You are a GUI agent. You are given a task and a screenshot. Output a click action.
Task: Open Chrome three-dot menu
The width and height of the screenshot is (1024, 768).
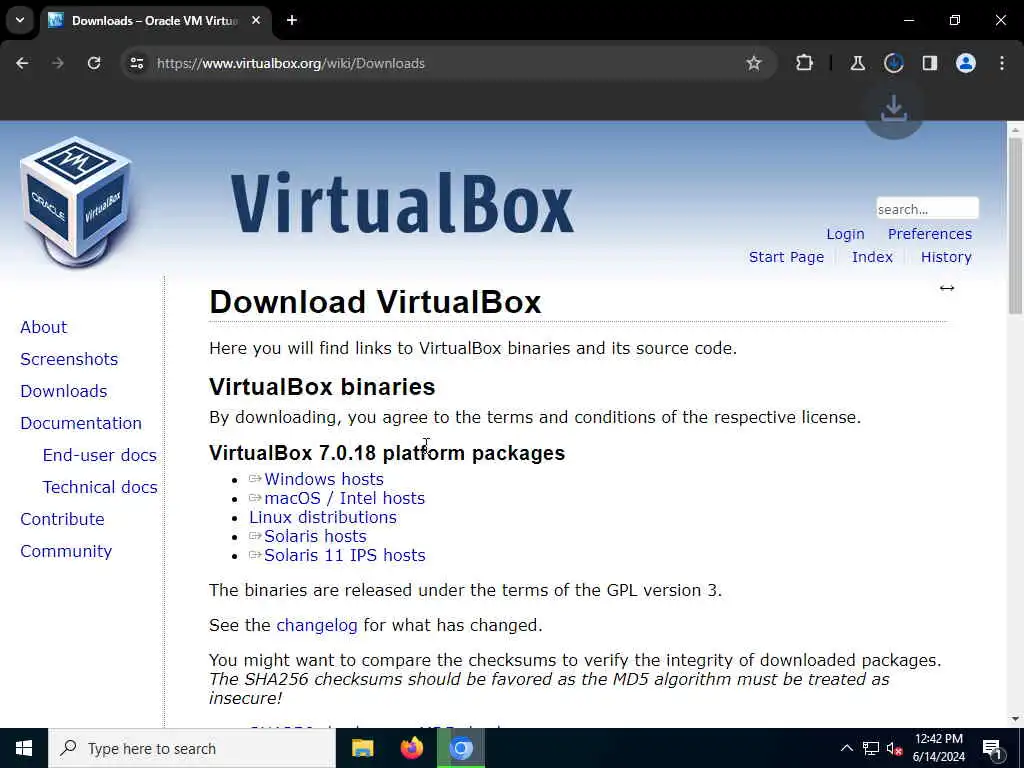coord(1002,63)
